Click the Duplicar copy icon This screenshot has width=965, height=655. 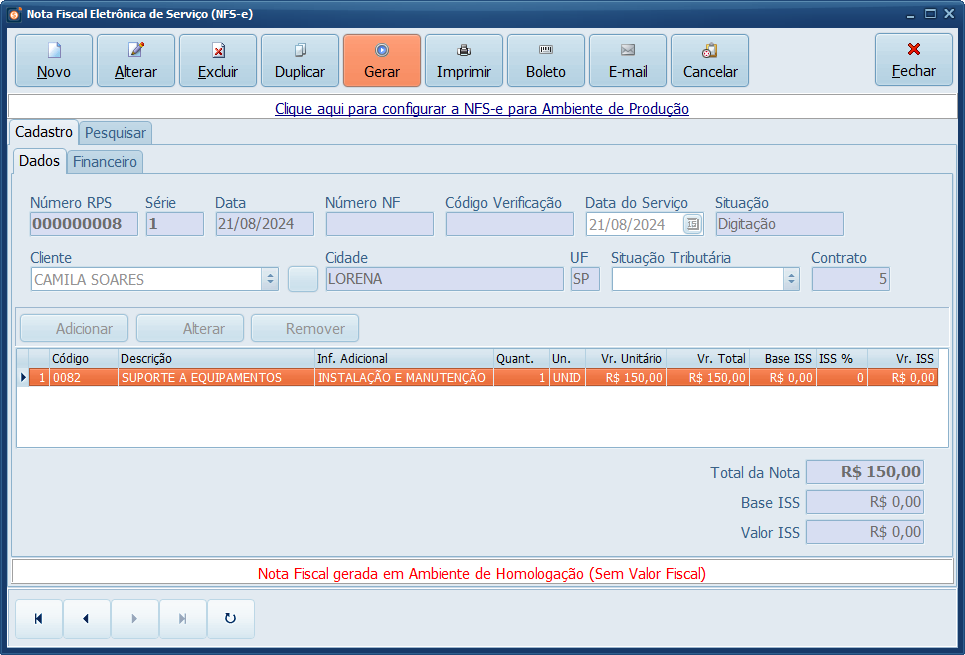tap(300, 50)
